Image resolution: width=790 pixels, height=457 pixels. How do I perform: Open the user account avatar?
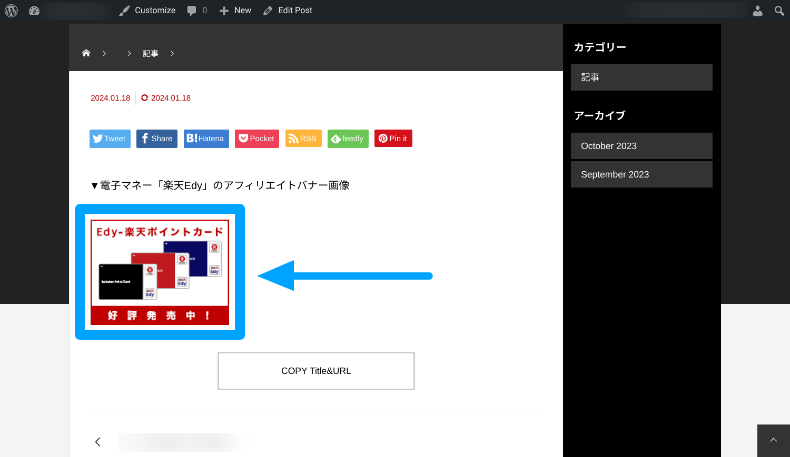coord(757,11)
